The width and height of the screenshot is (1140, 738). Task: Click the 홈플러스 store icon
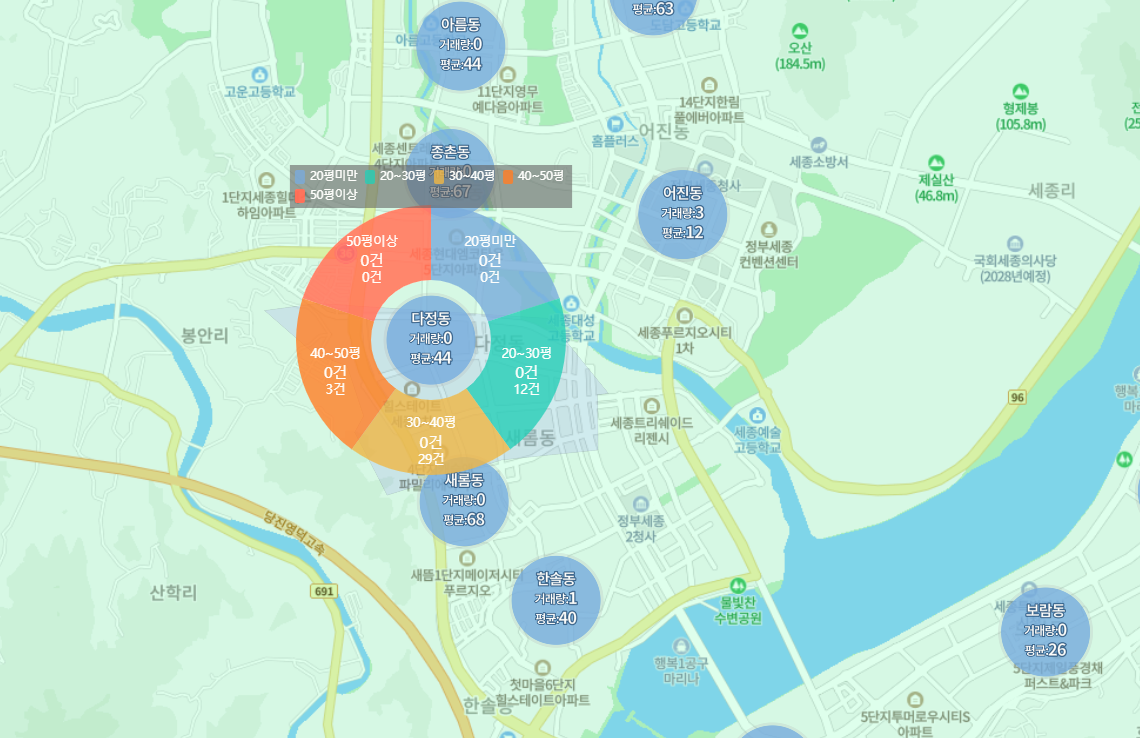[x=615, y=124]
